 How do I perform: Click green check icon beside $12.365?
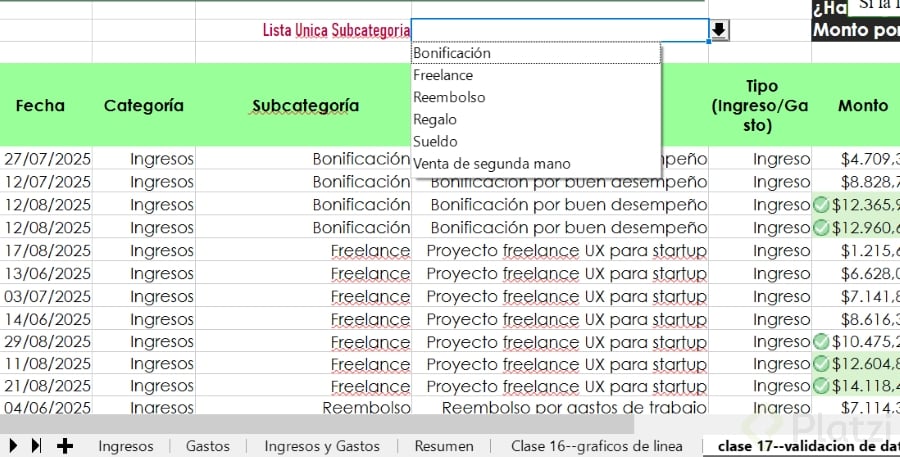pos(821,204)
